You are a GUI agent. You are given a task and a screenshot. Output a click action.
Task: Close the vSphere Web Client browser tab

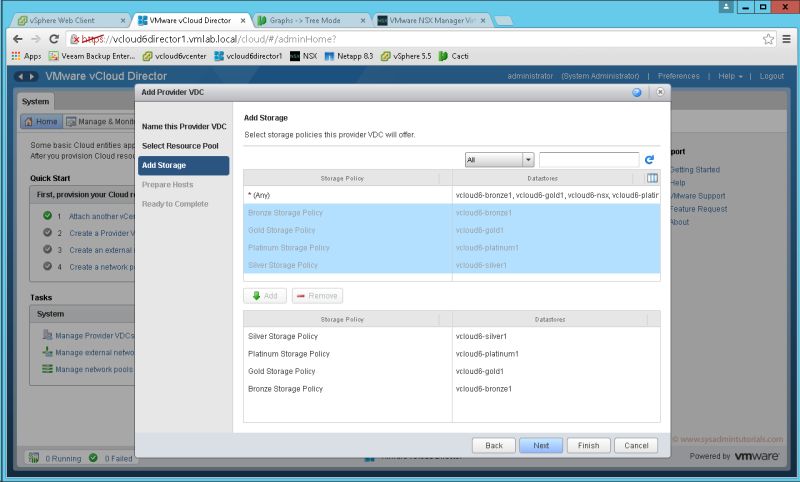[x=123, y=20]
